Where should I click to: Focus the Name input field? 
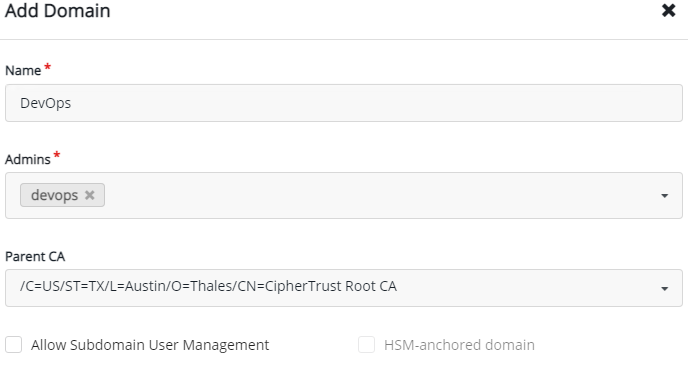tap(344, 103)
